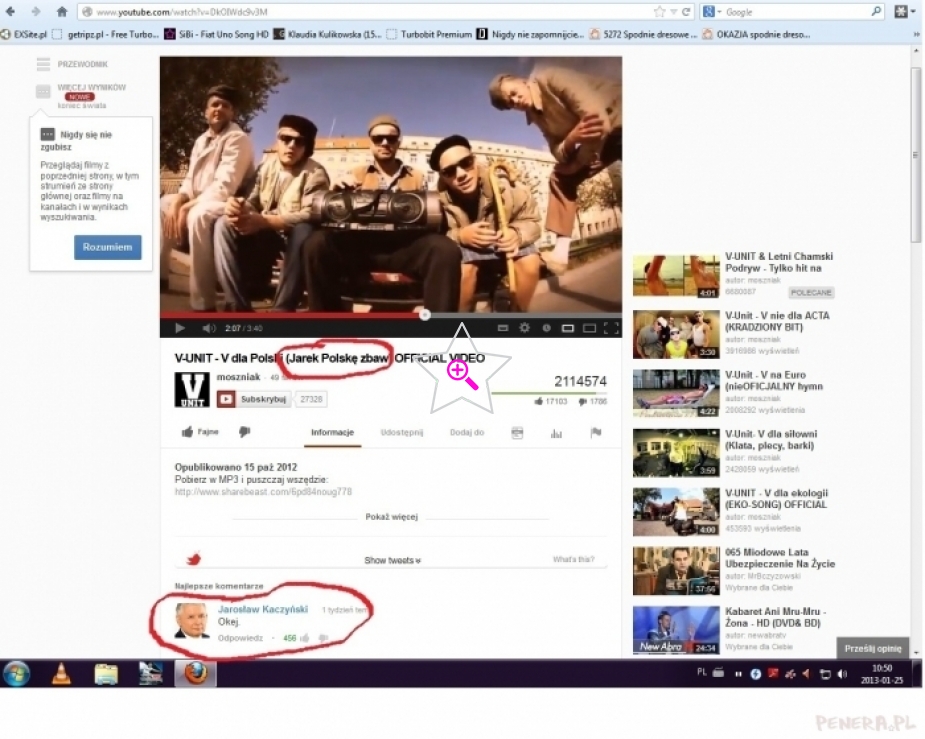Dislike the video with thumbs-down icon

(244, 433)
